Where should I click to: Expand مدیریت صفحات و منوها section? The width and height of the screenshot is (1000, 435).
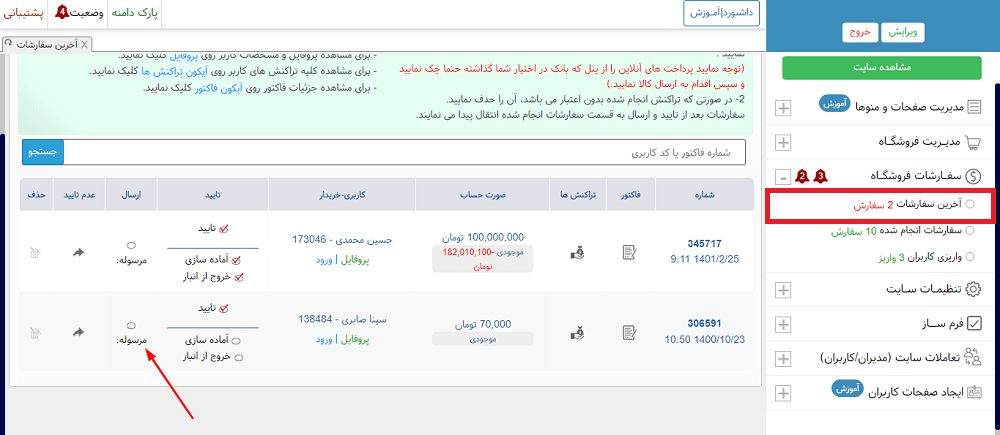coord(783,108)
